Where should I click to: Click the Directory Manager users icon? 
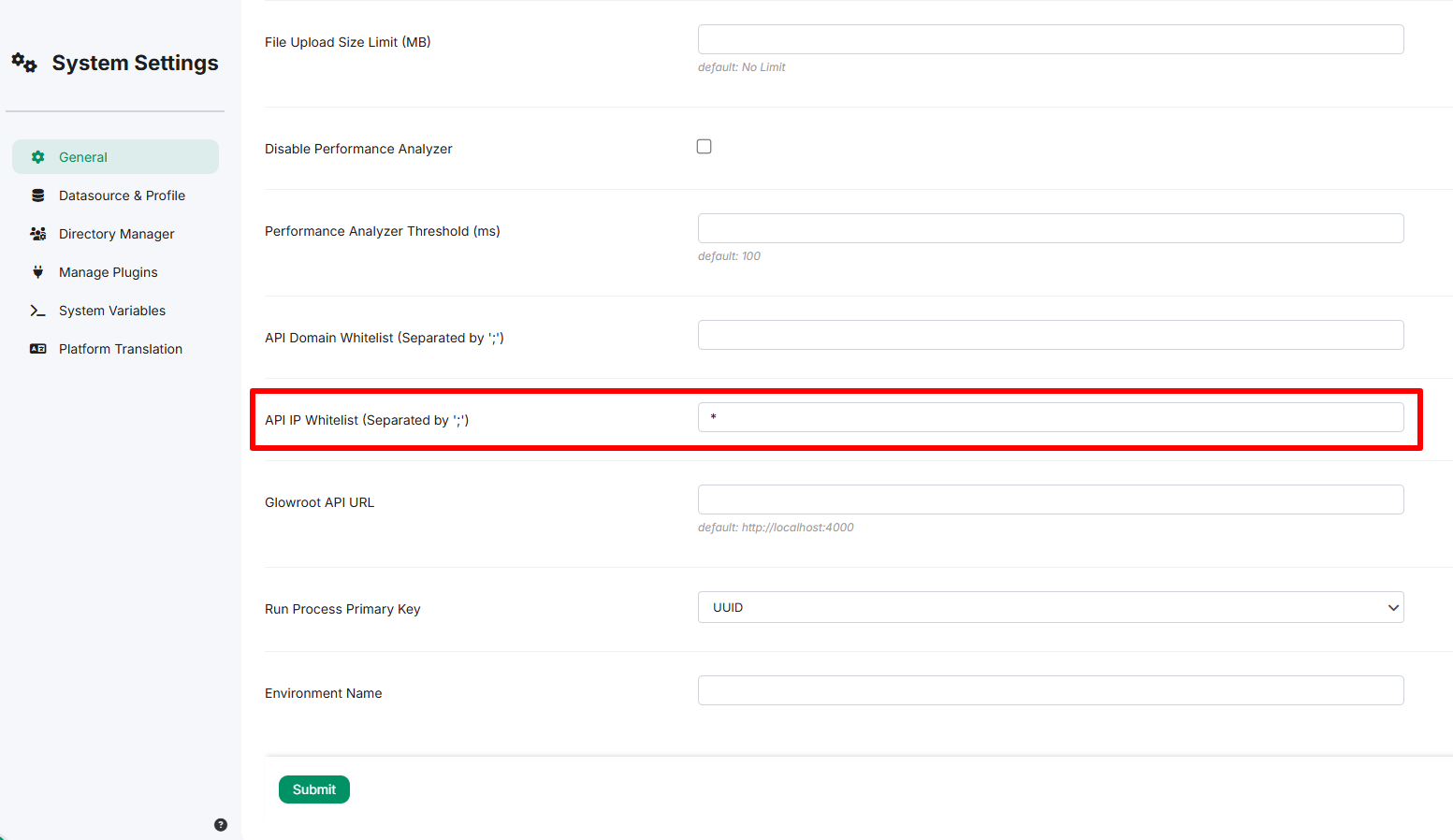pos(37,234)
